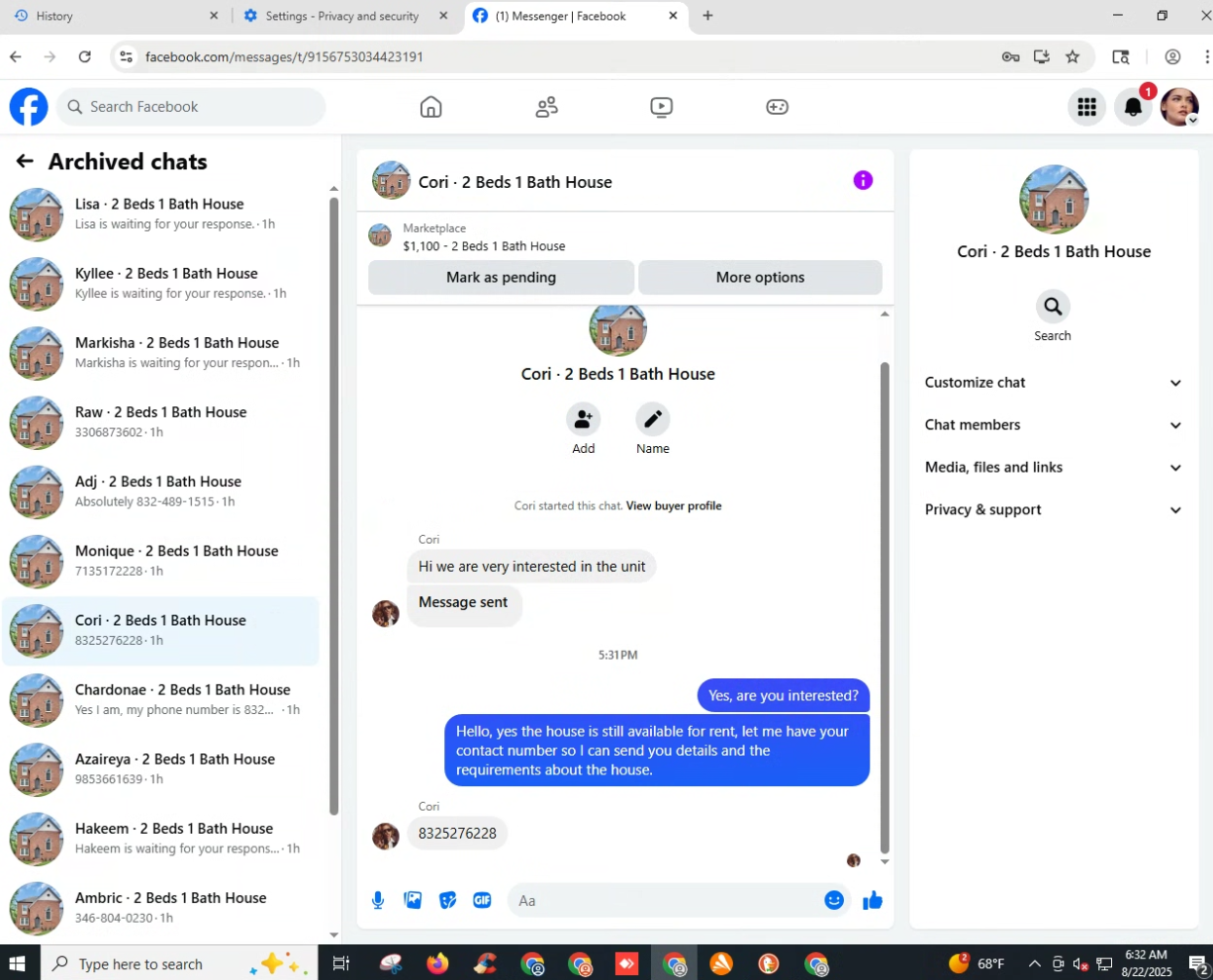Viewport: 1213px width, 980px height.
Task: Click the More options button
Action: tap(760, 277)
